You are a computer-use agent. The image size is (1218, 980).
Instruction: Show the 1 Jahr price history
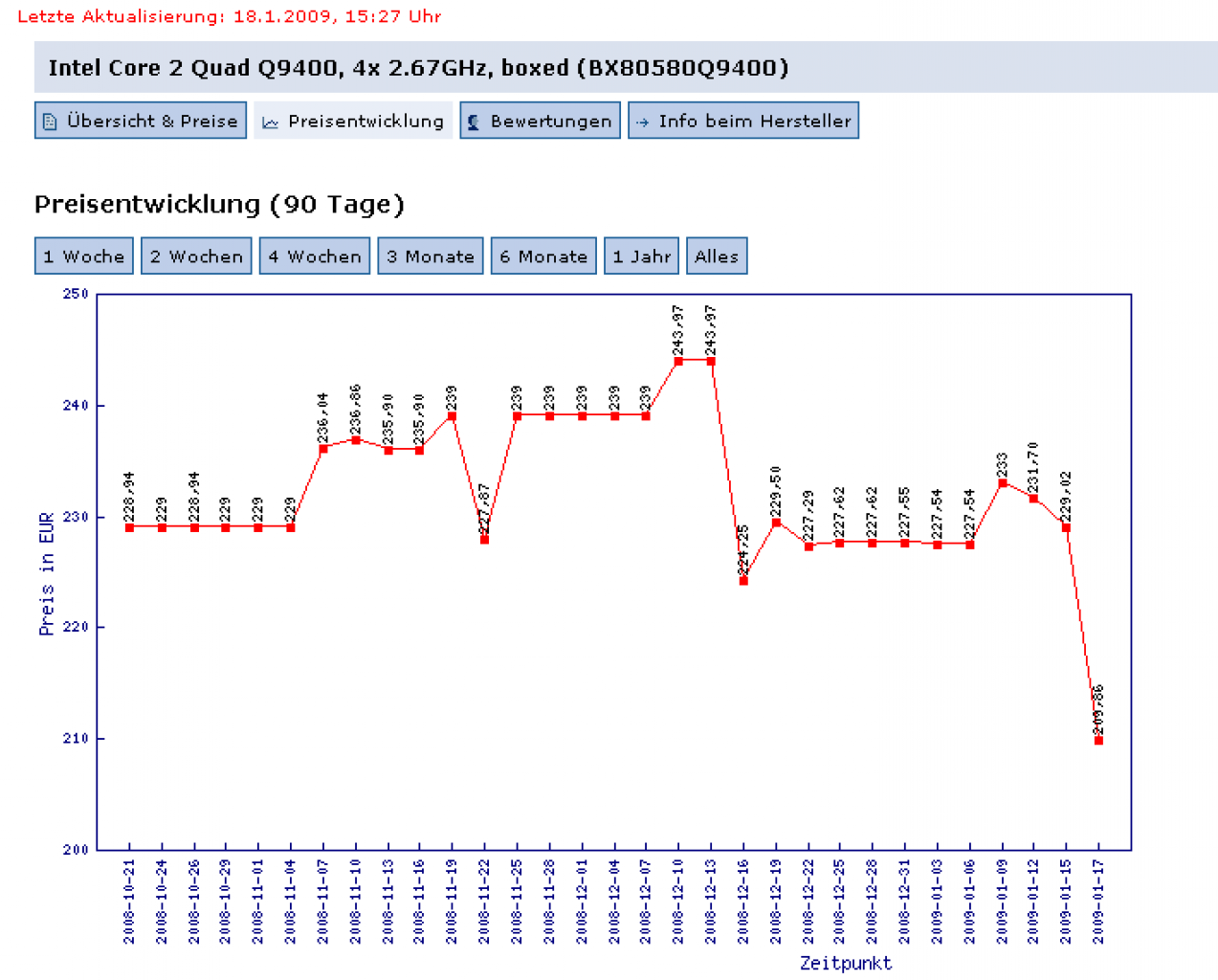tap(642, 256)
